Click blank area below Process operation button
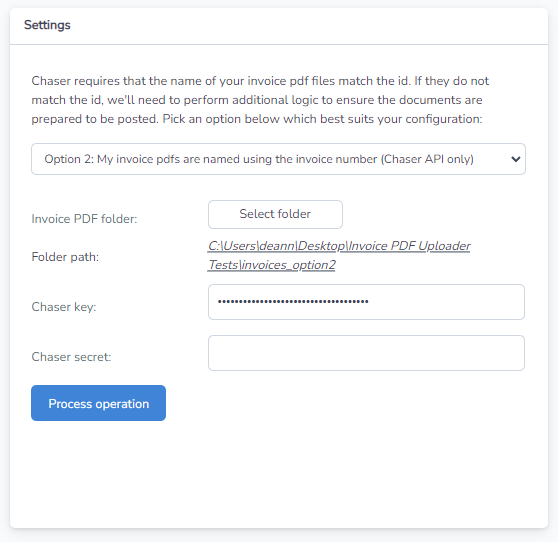Screen dimensions: 558x542 pyautogui.click(x=279, y=473)
